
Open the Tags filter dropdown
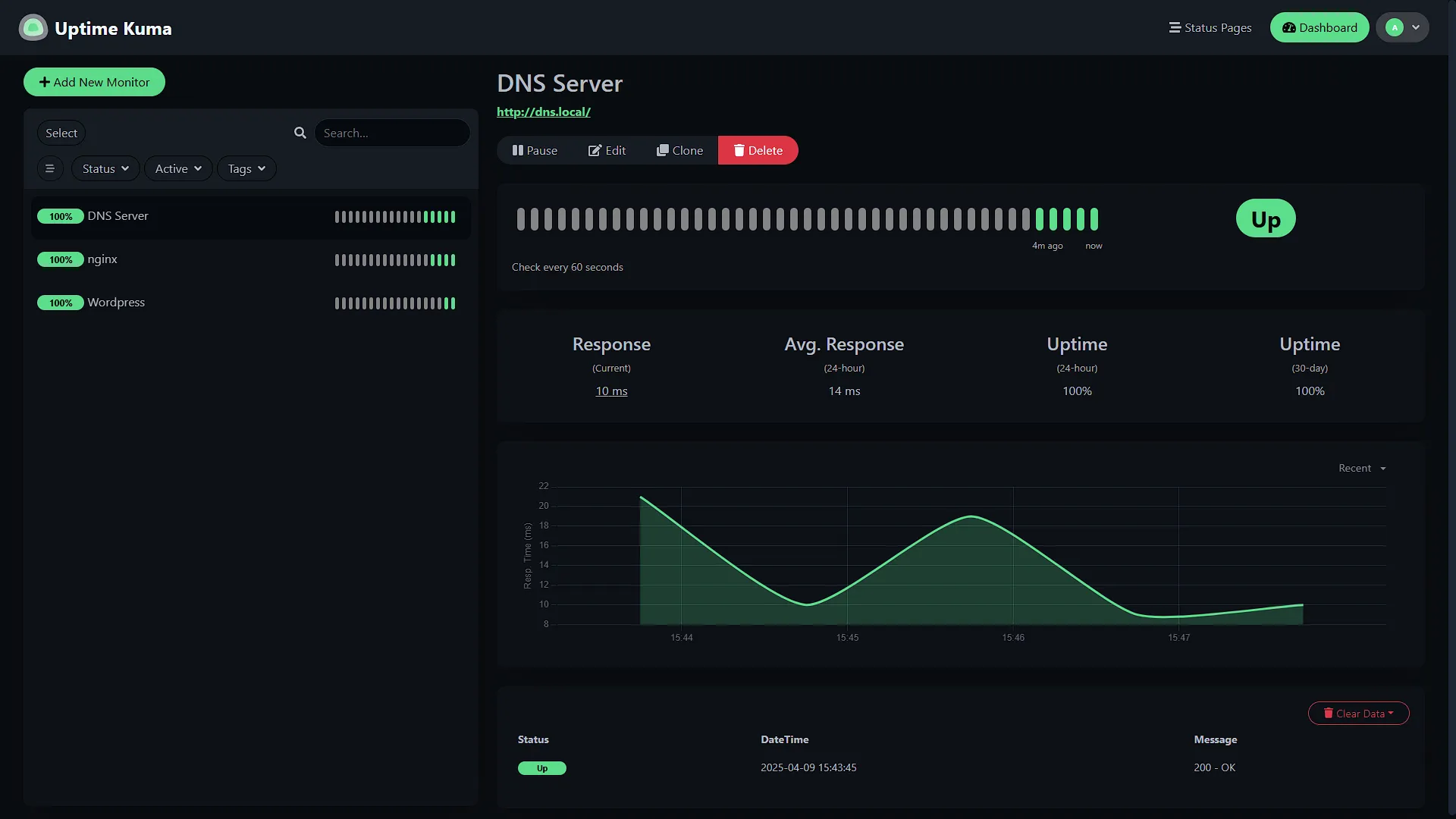pos(246,168)
